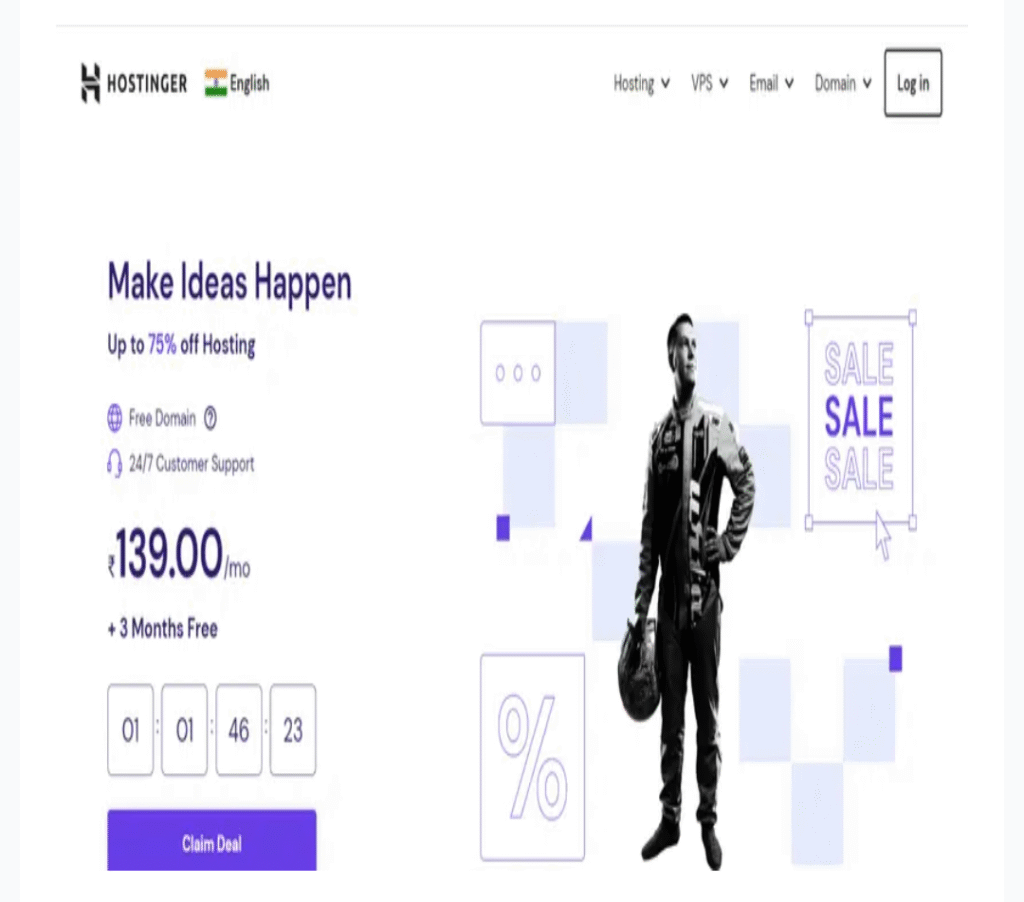
Task: Click the India flag icon
Action: click(x=216, y=83)
